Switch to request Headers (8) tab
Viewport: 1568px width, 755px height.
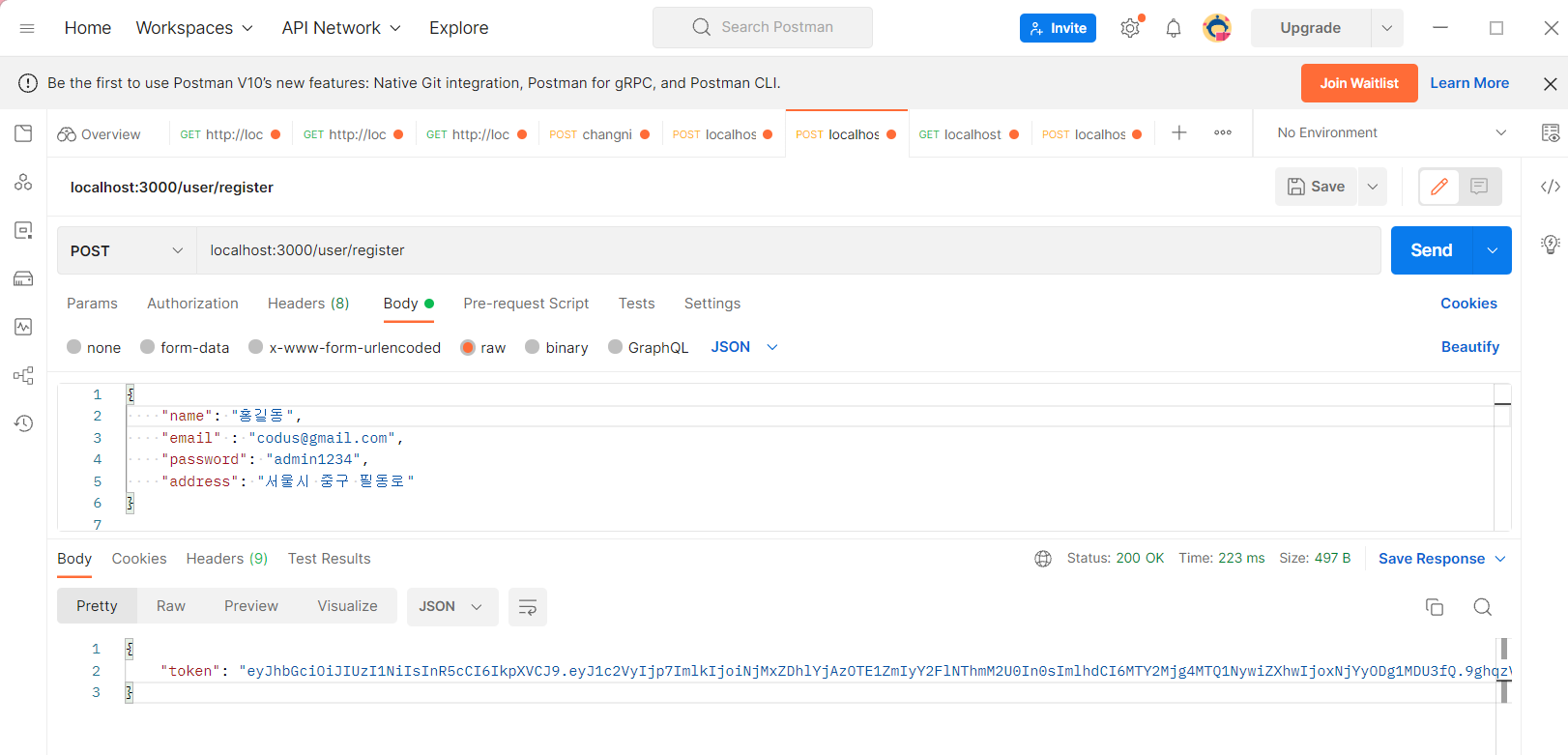coord(308,304)
